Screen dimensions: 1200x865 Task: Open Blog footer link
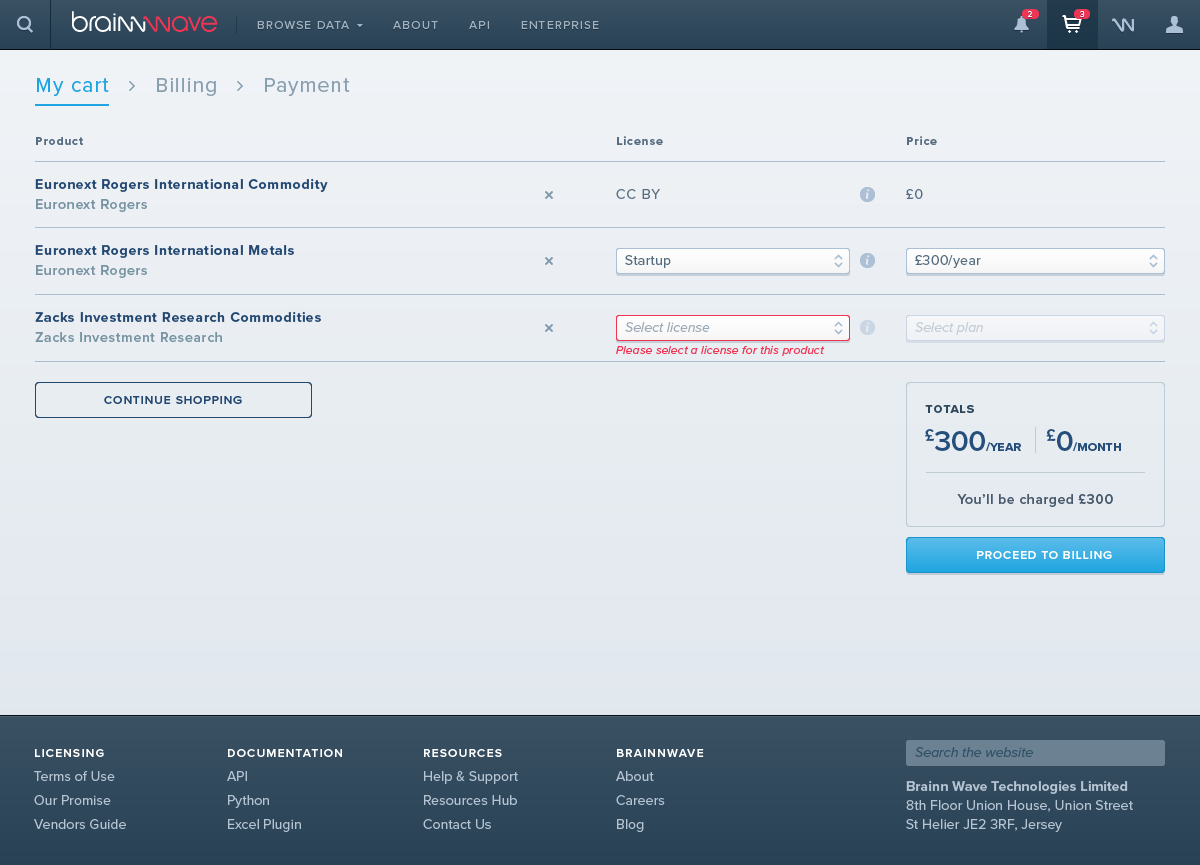(630, 825)
